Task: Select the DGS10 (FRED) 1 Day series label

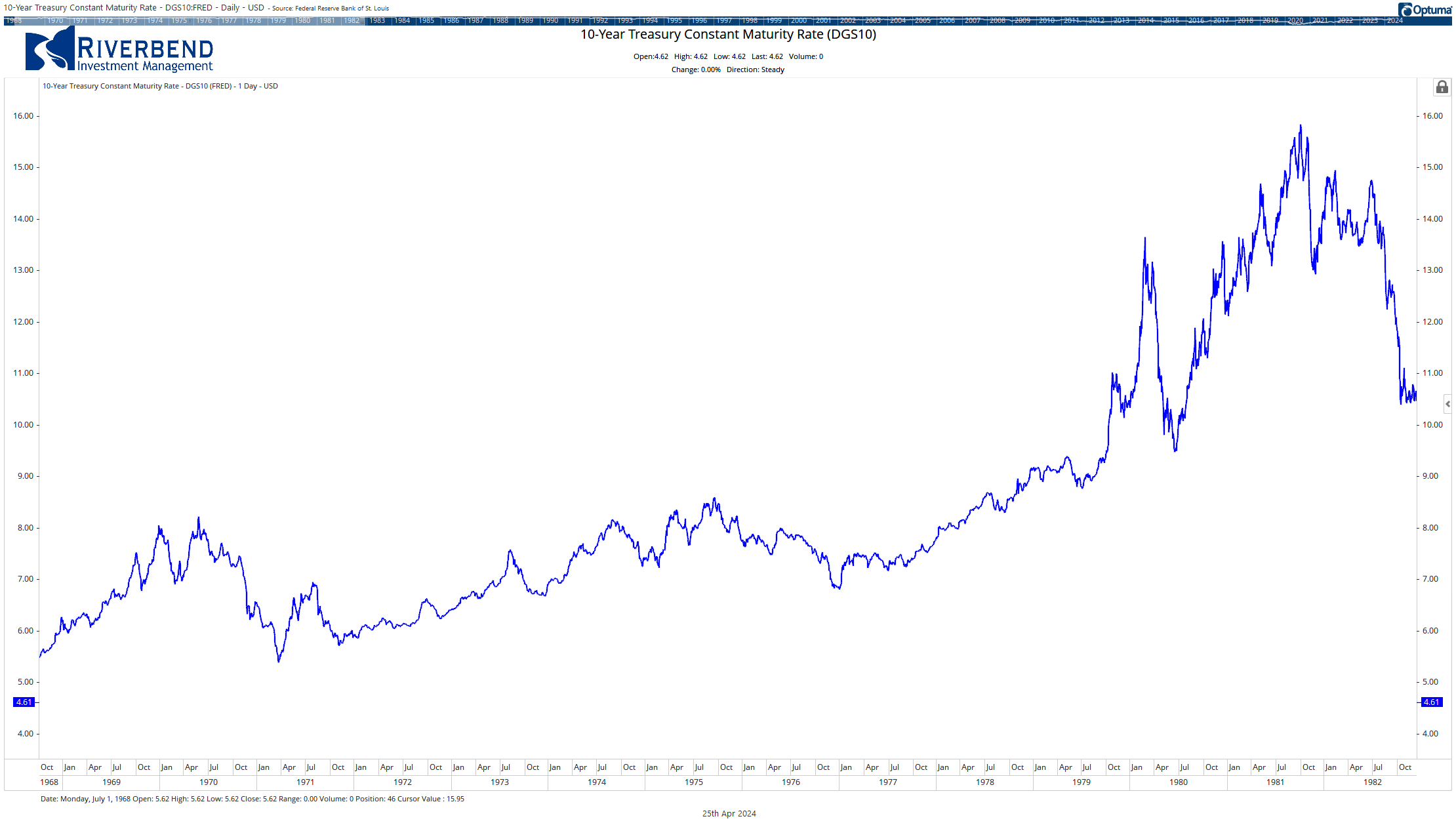Action: tap(160, 86)
